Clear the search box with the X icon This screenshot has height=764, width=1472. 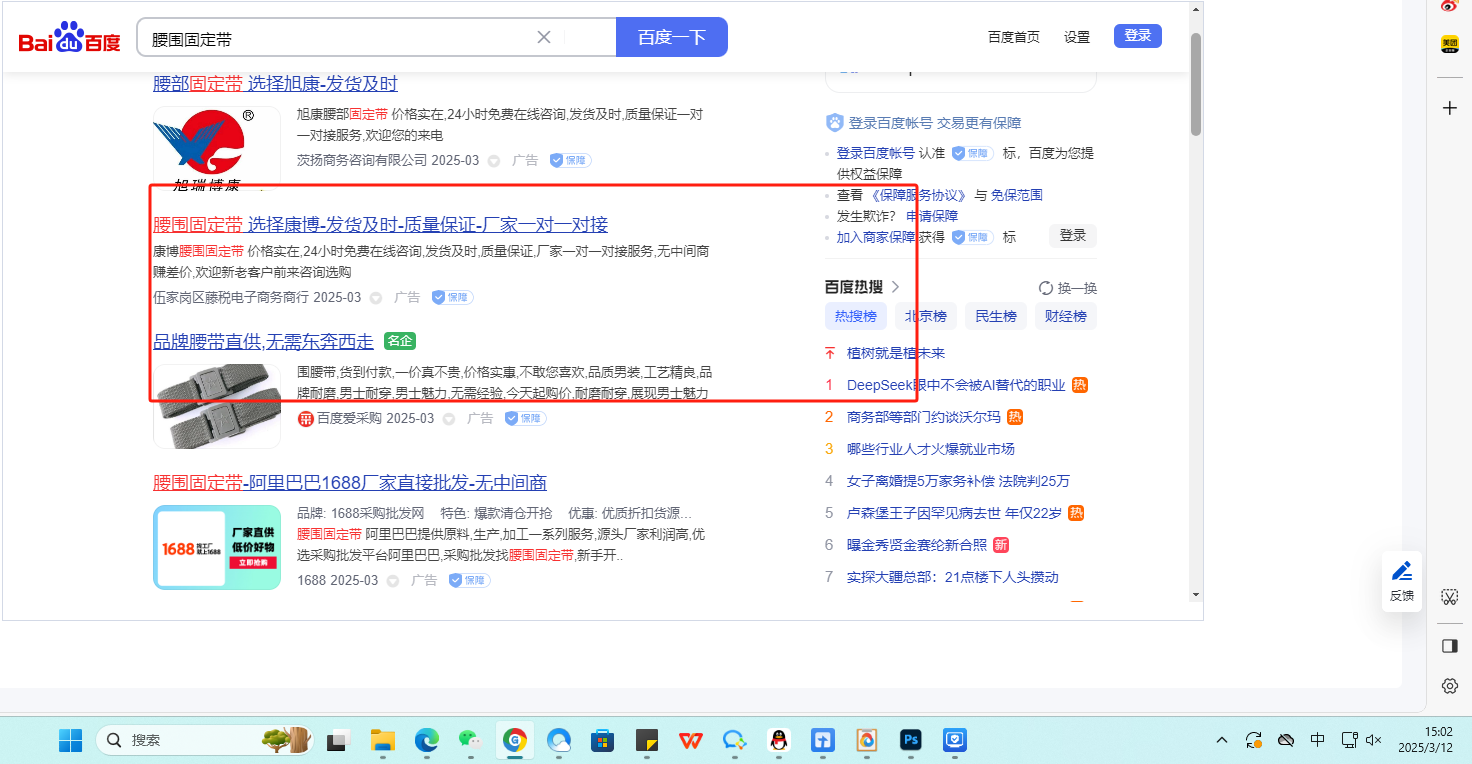[544, 37]
